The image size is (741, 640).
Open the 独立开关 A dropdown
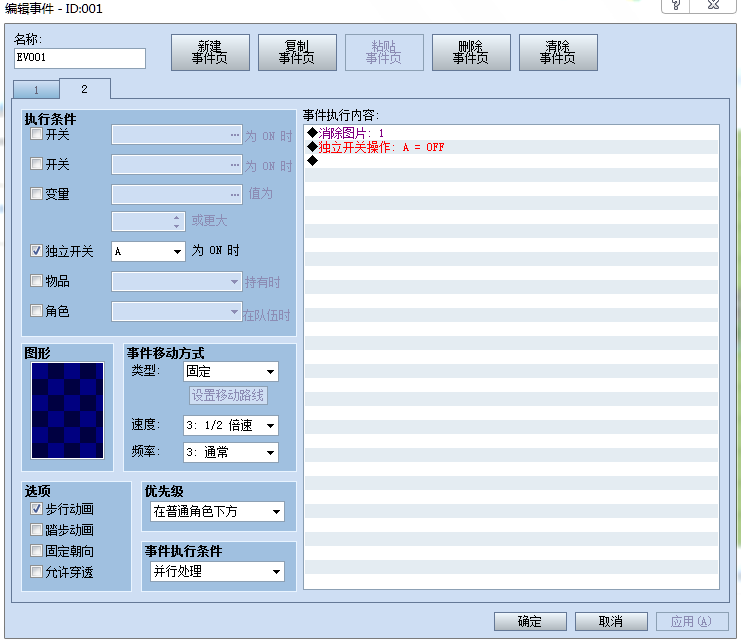pos(148,251)
